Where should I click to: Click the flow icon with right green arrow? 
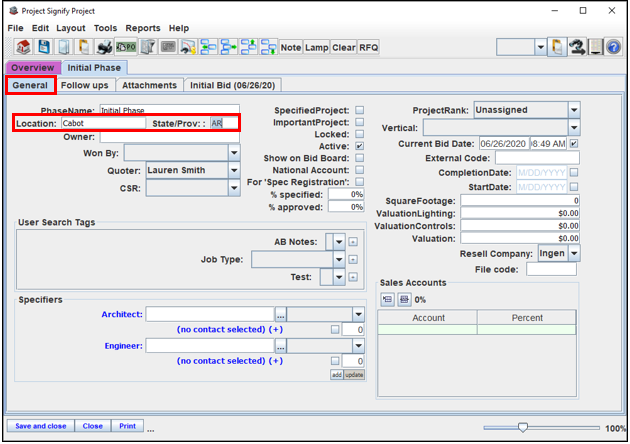[228, 47]
